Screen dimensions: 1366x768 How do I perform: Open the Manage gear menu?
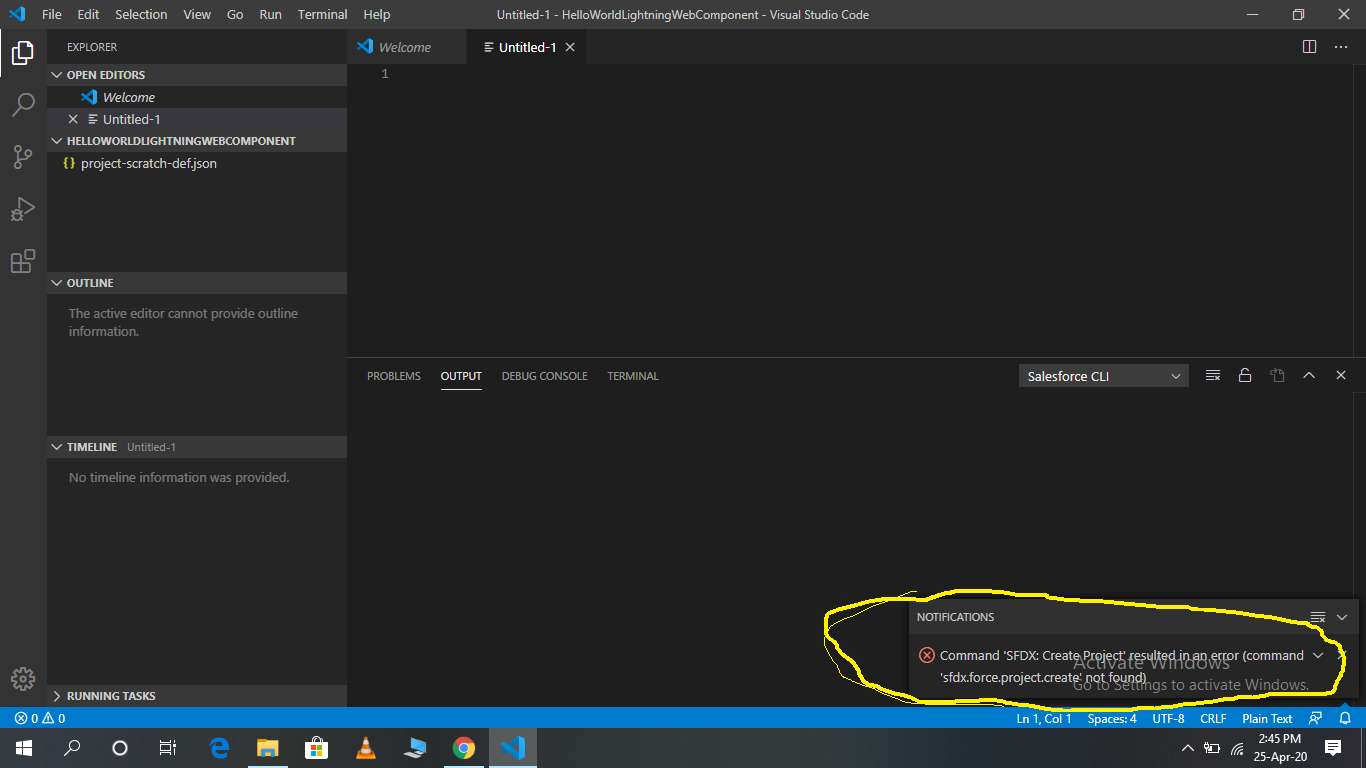coord(23,679)
